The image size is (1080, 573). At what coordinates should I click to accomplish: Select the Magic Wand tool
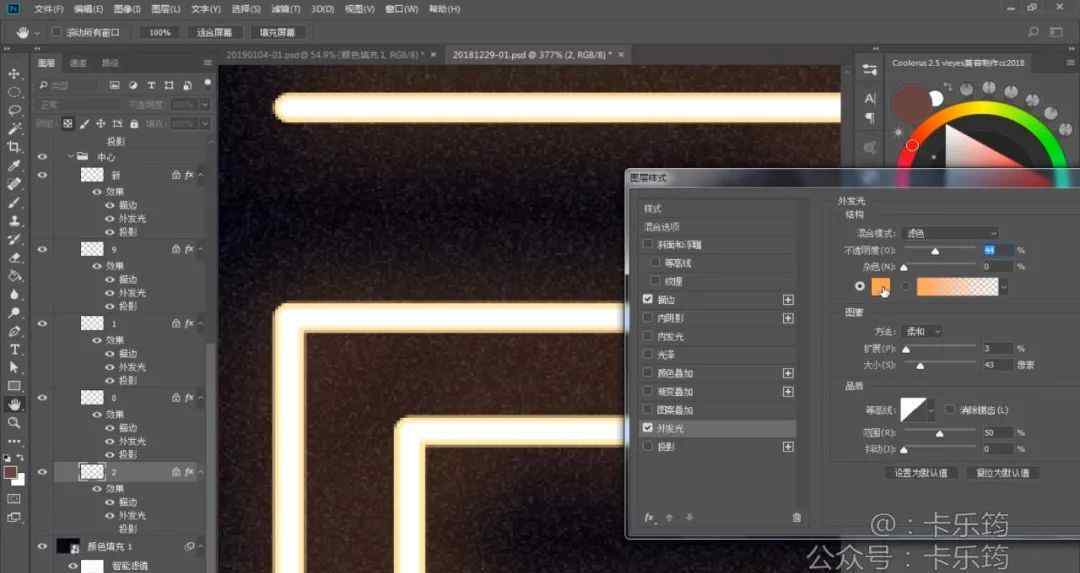pos(14,129)
